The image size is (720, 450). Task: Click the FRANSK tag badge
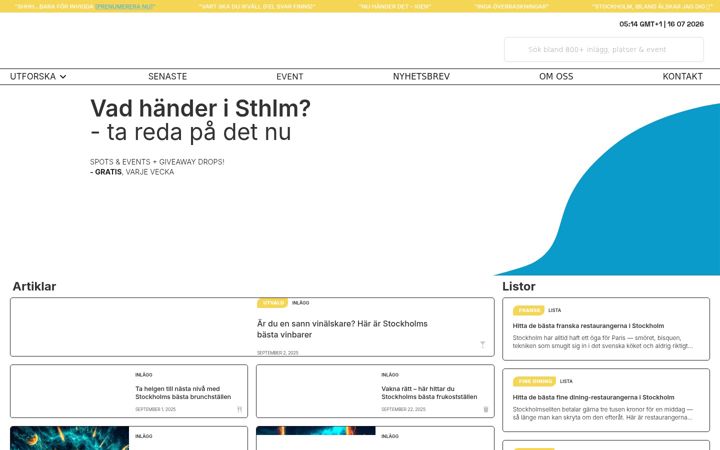529,310
